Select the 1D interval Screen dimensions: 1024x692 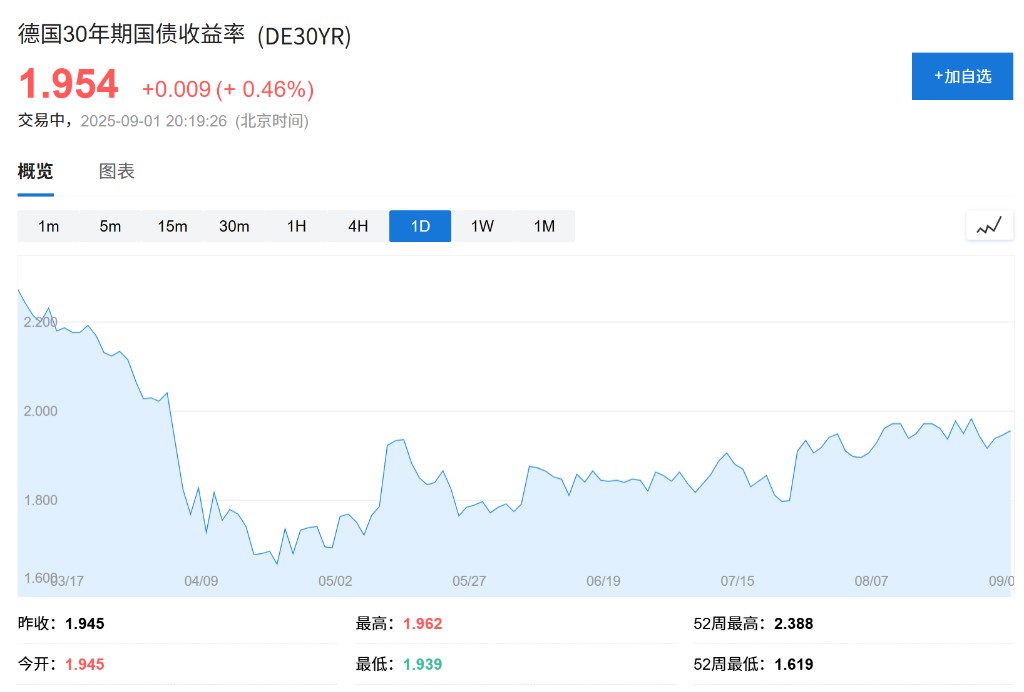420,226
